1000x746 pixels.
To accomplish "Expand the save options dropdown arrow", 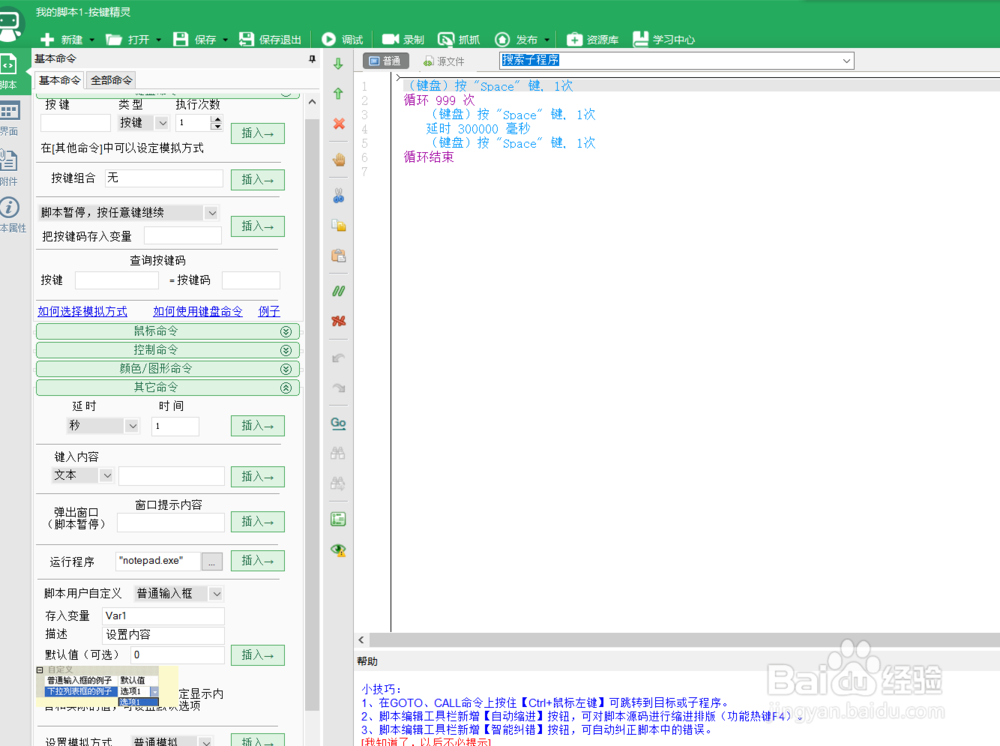I will tap(225, 39).
